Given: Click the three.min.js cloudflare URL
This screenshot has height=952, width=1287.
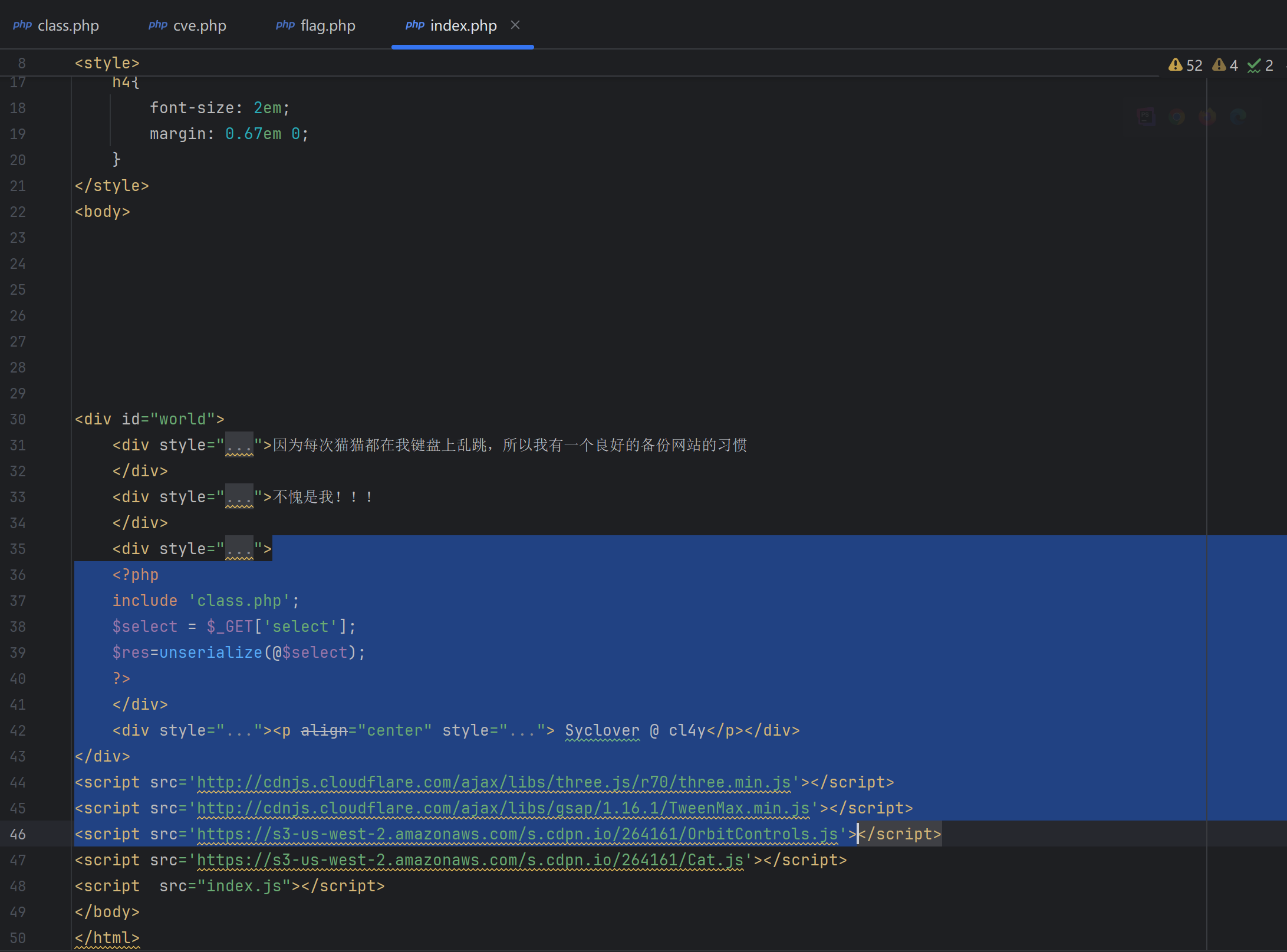Looking at the screenshot, I should pyautogui.click(x=493, y=782).
